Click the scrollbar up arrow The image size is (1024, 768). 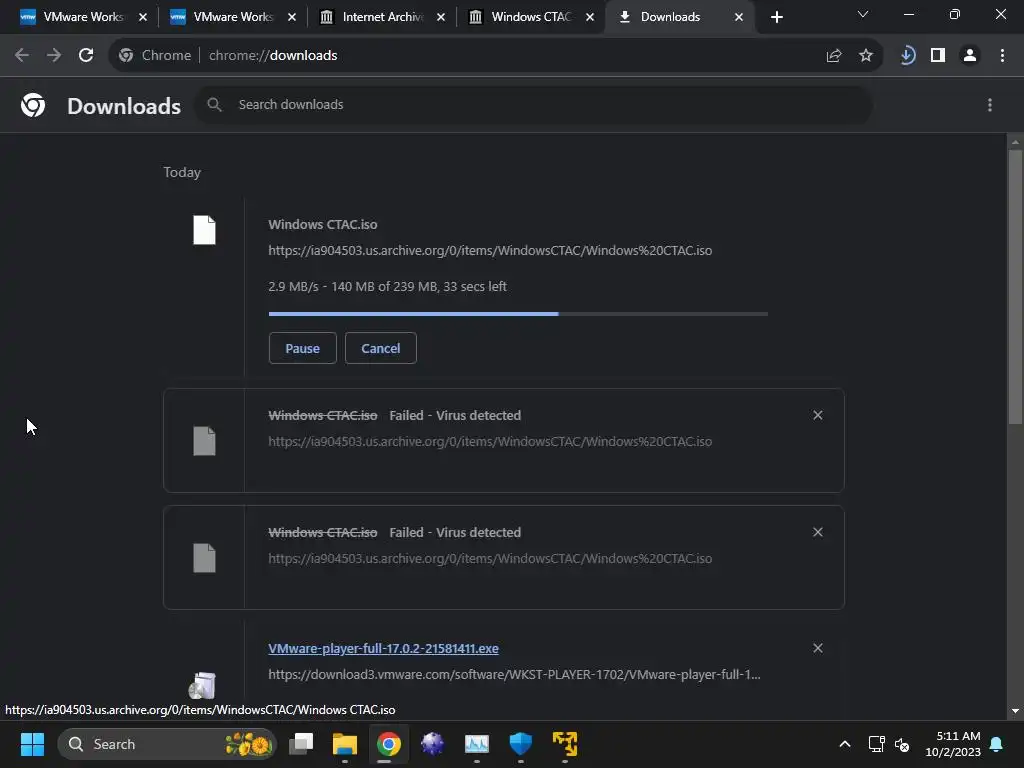(x=1015, y=142)
